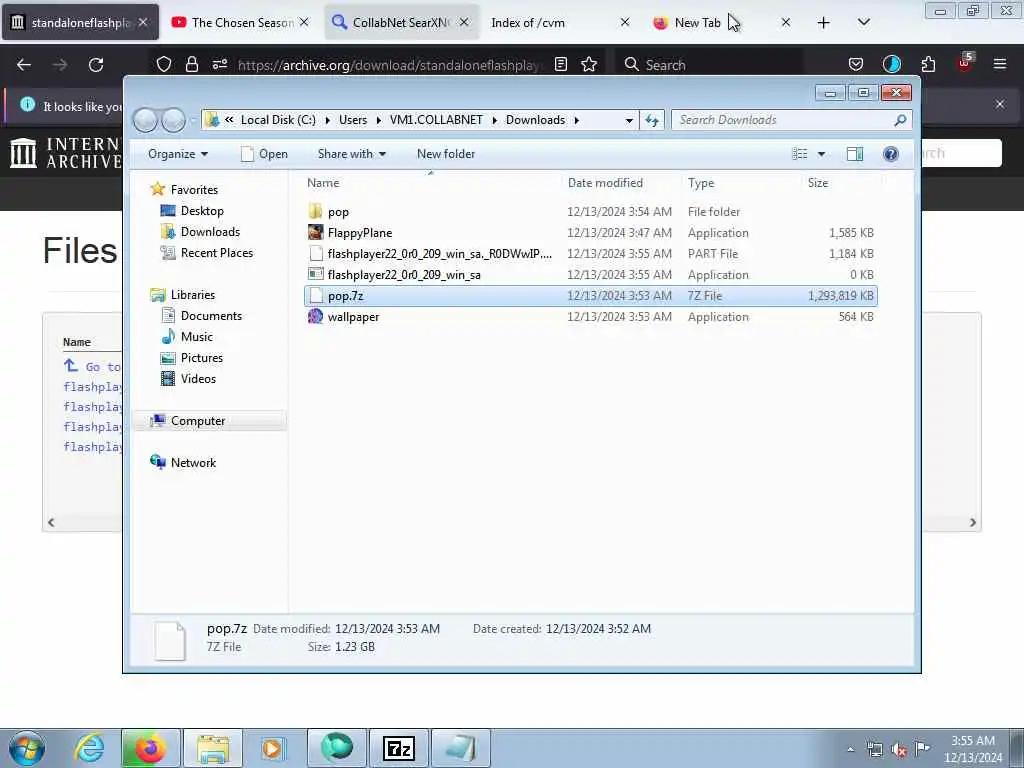Open Firefox extensions puzzle icon

pyautogui.click(x=928, y=64)
